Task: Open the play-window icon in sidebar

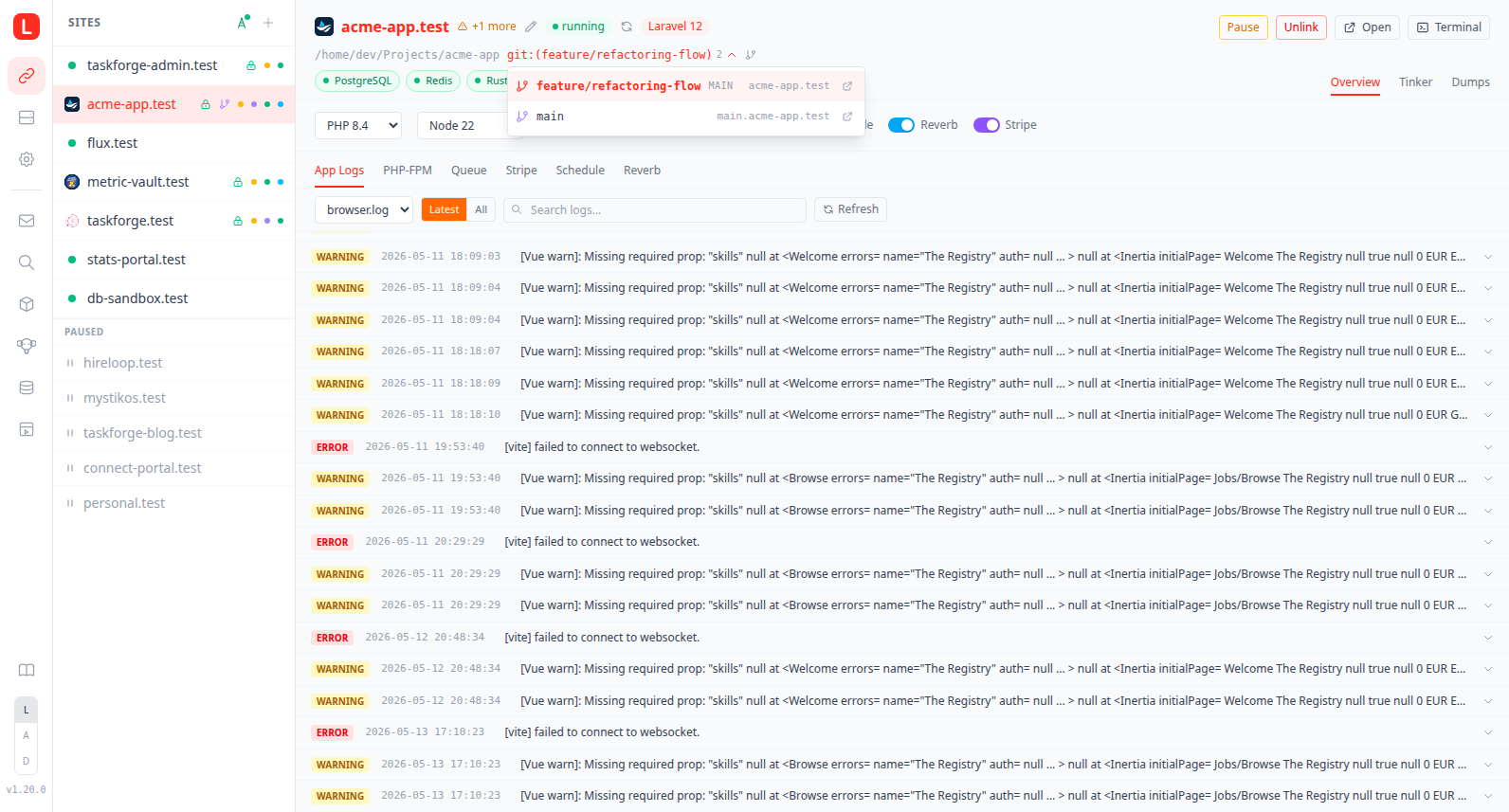Action: click(27, 429)
